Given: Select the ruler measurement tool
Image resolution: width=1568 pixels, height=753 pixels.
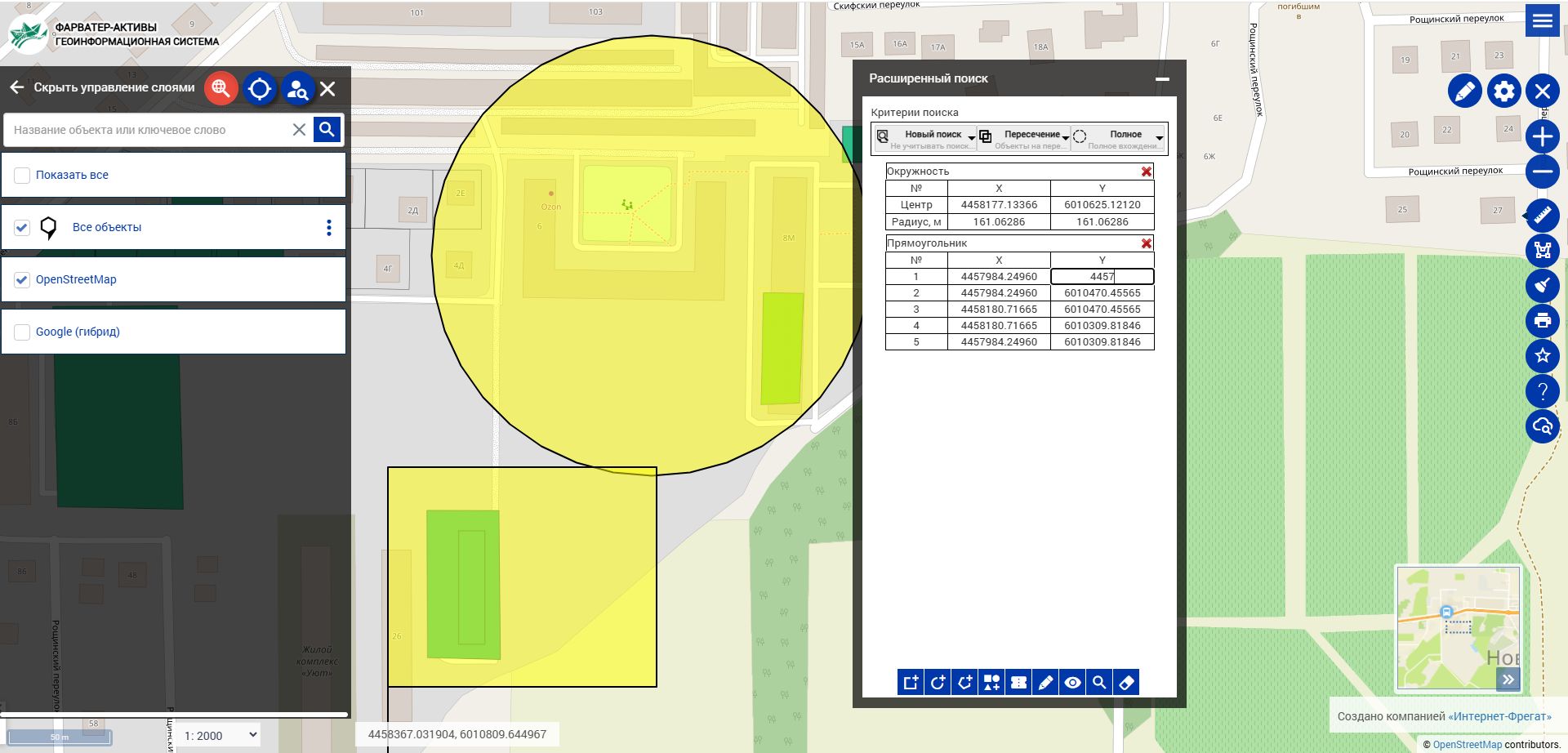Looking at the screenshot, I should [x=1542, y=216].
